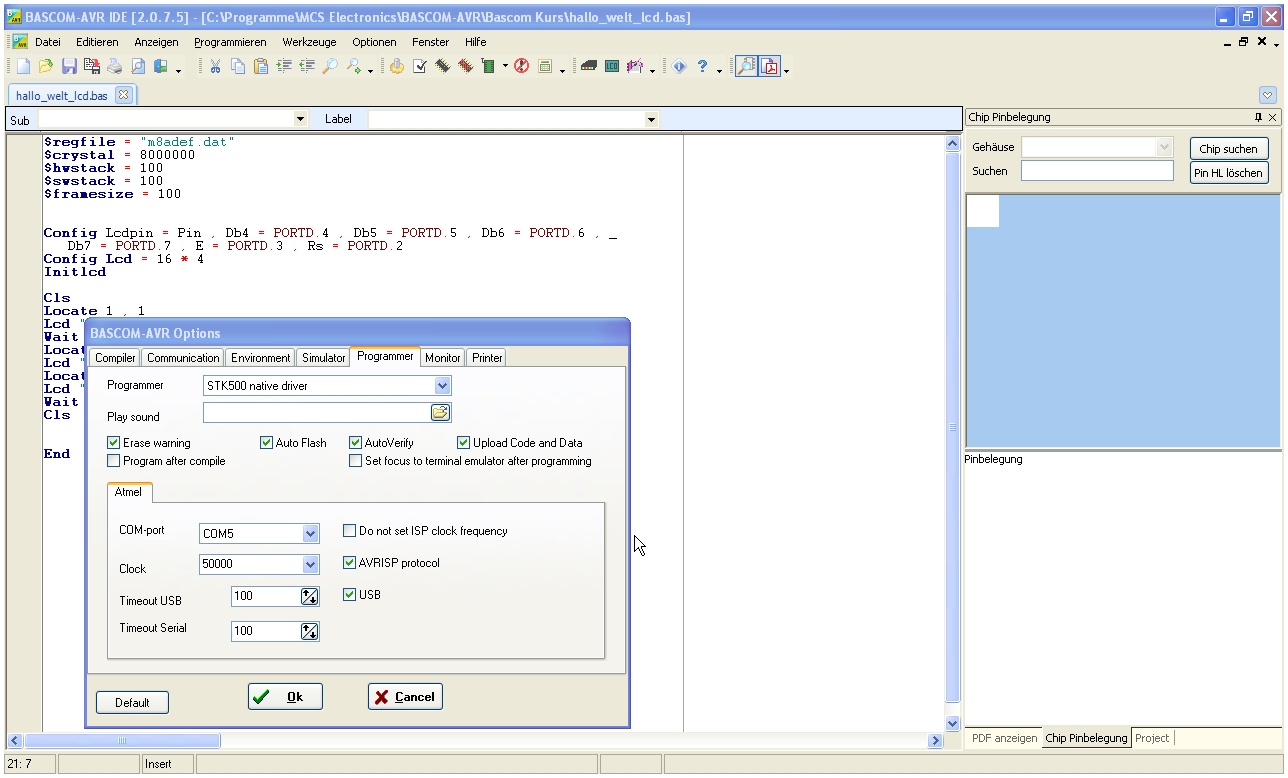Switch to the Compiler tab
Image resolution: width=1288 pixels, height=778 pixels.
(115, 357)
